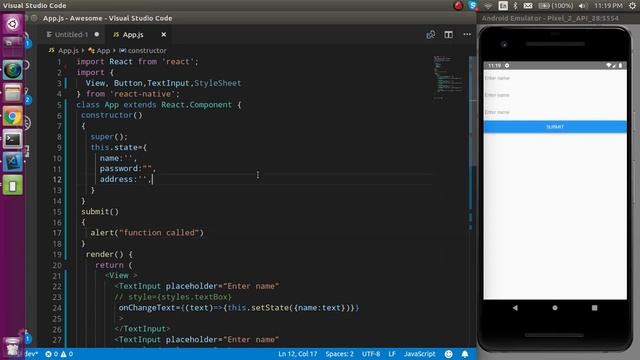
Task: Open notifications bell in status bar
Action: 465,354
